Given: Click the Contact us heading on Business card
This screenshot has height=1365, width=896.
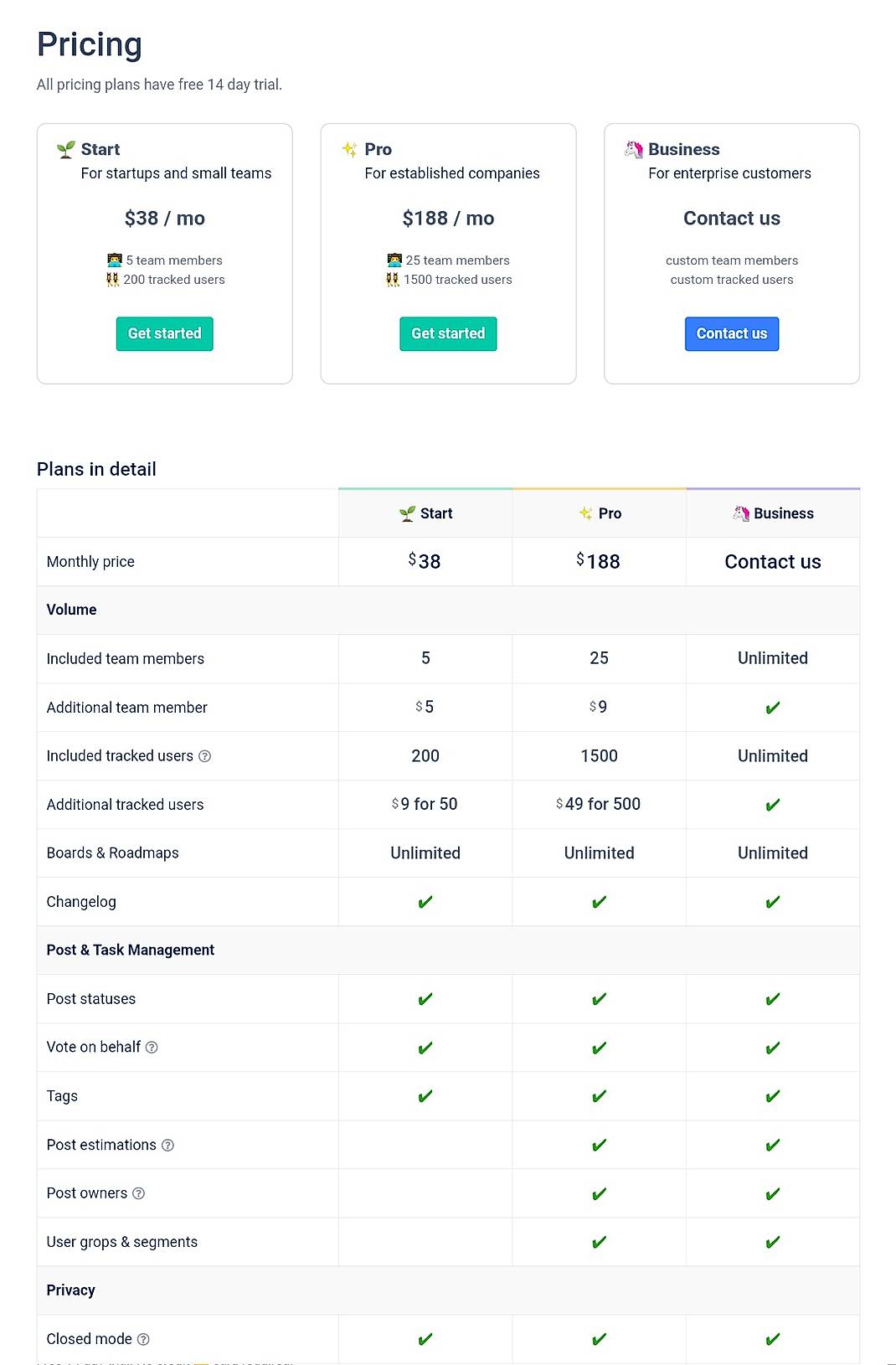Looking at the screenshot, I should (x=732, y=219).
